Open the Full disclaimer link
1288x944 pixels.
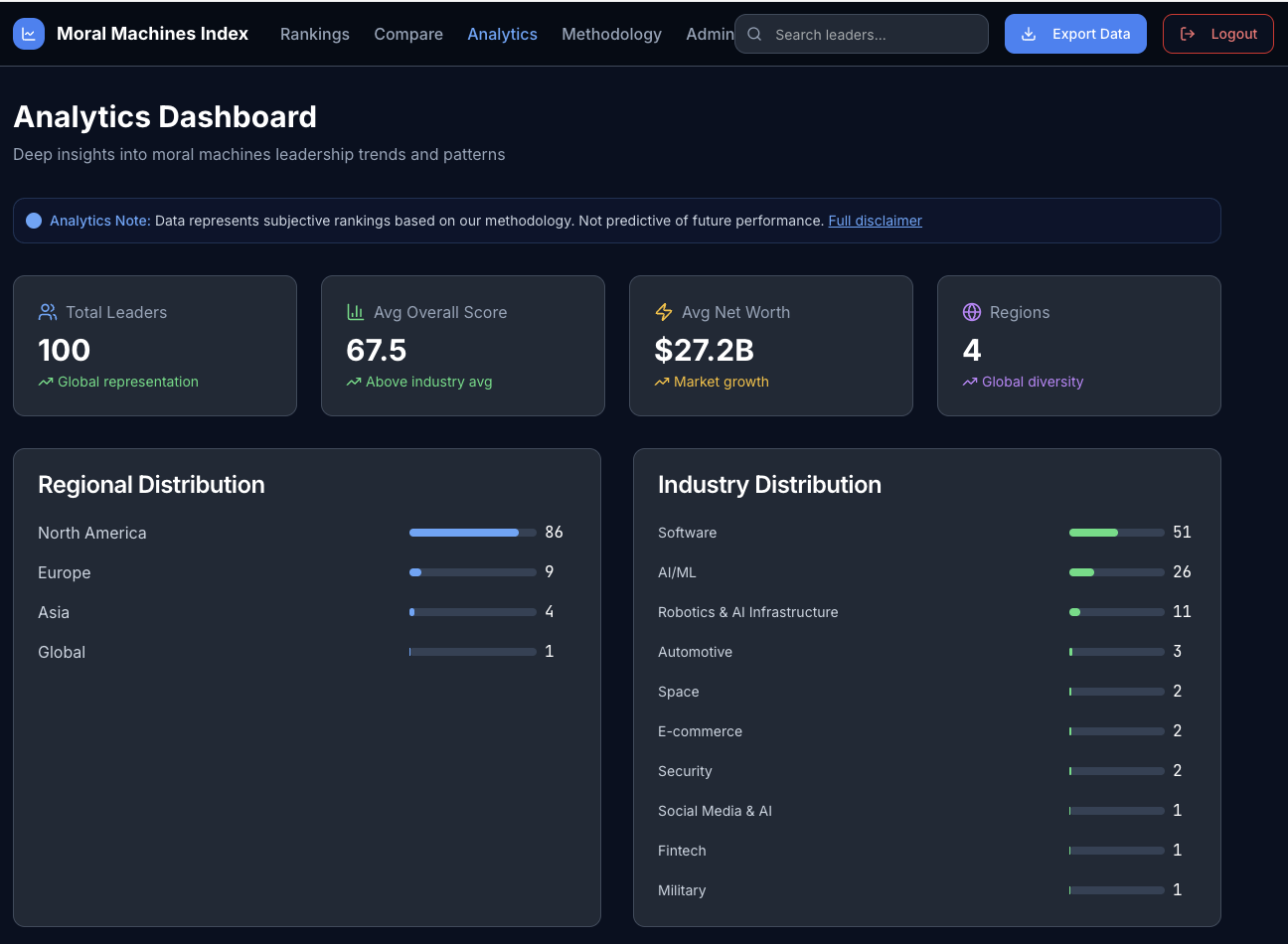876,221
